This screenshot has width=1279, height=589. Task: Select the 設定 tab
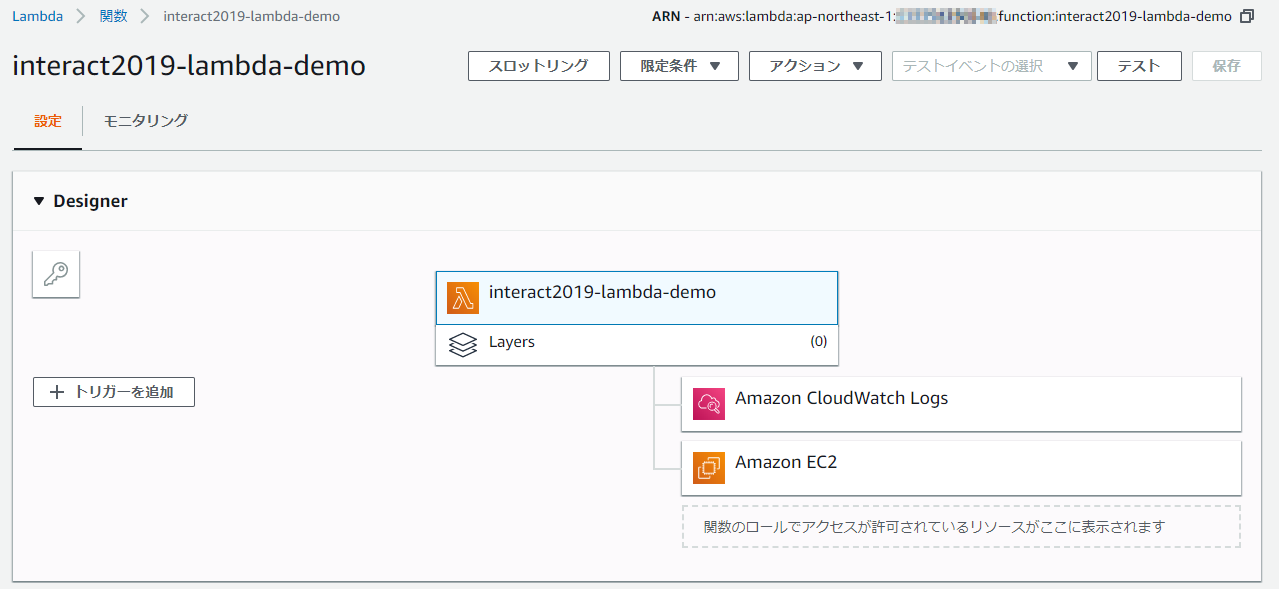[47, 119]
